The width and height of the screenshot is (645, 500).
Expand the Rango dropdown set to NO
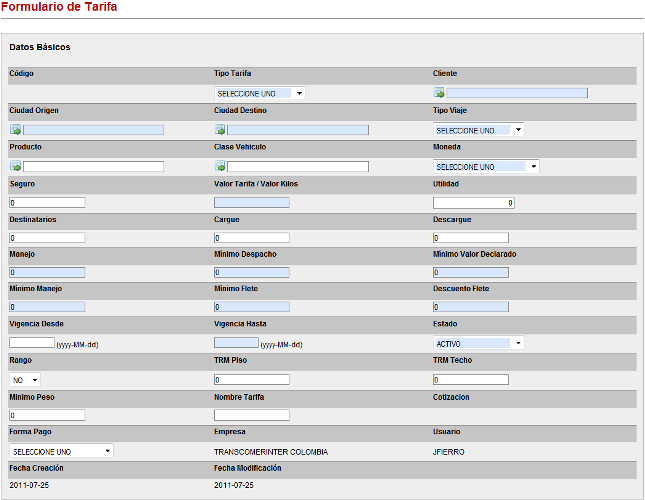[x=25, y=380]
